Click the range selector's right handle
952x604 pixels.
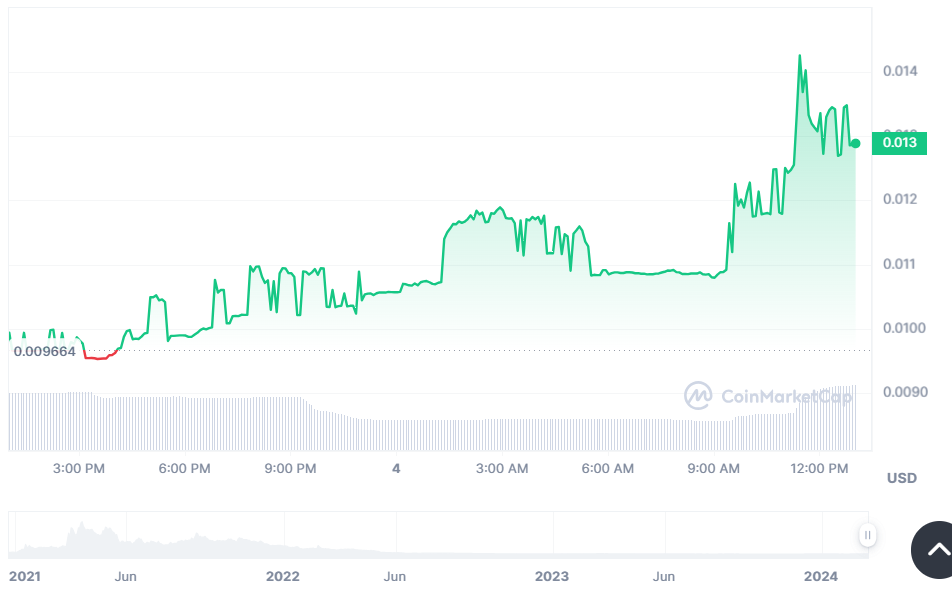tap(867, 535)
